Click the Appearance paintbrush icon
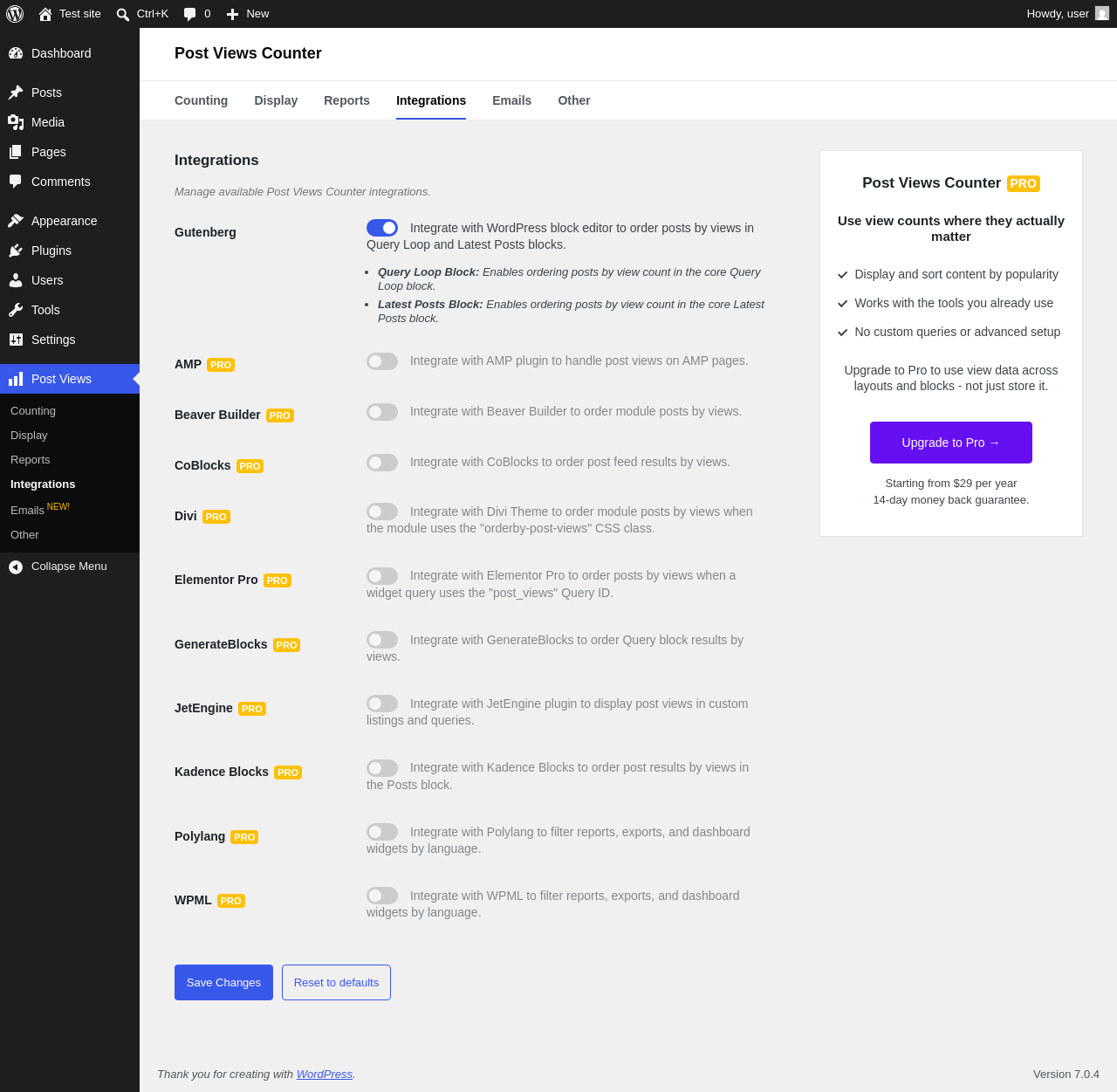The width and height of the screenshot is (1117, 1092). (16, 221)
